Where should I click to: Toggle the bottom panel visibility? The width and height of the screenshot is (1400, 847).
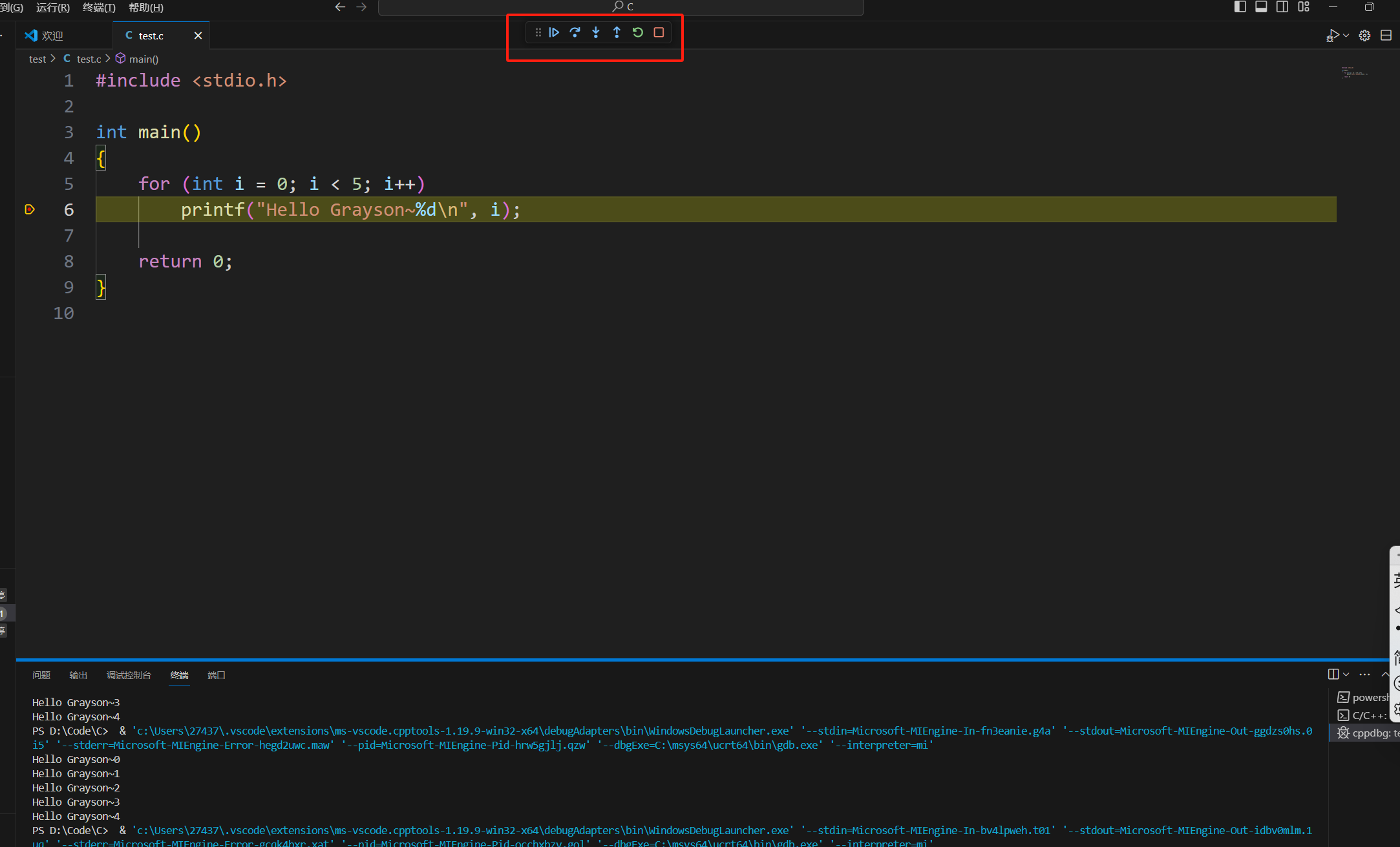point(1261,7)
